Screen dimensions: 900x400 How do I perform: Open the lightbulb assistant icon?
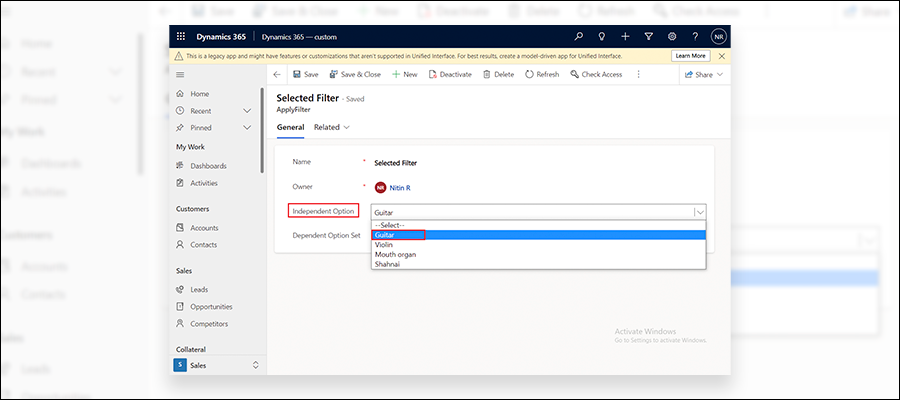click(x=602, y=37)
